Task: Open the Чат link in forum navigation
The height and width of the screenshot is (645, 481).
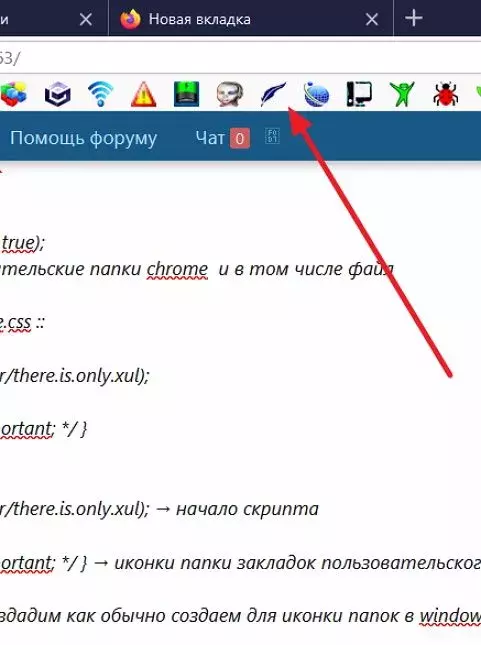Action: 210,138
